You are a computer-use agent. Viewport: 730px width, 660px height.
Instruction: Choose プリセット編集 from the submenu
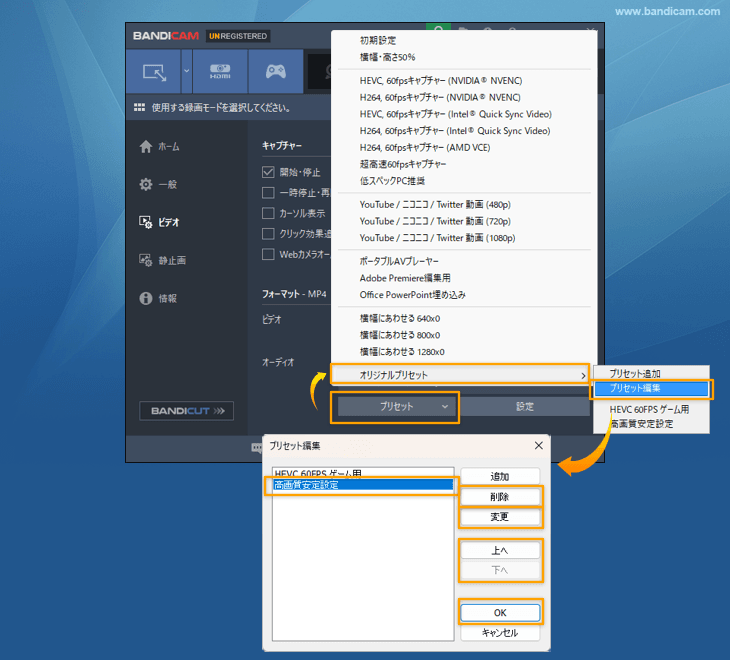point(650,388)
